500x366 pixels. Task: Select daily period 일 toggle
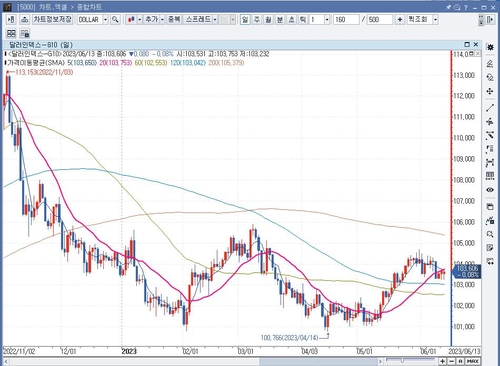pos(245,20)
